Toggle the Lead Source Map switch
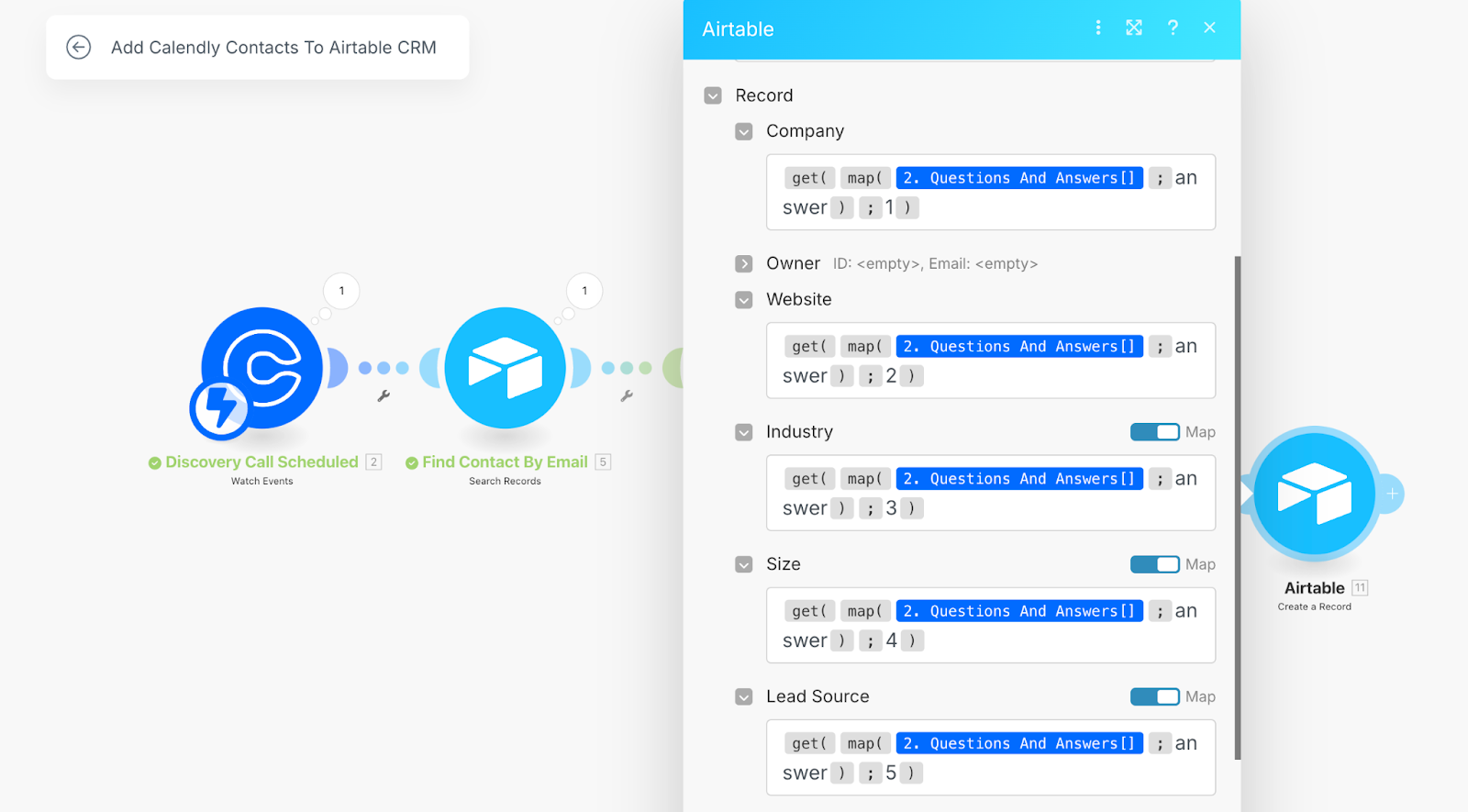This screenshot has height=812, width=1468. click(x=1154, y=696)
